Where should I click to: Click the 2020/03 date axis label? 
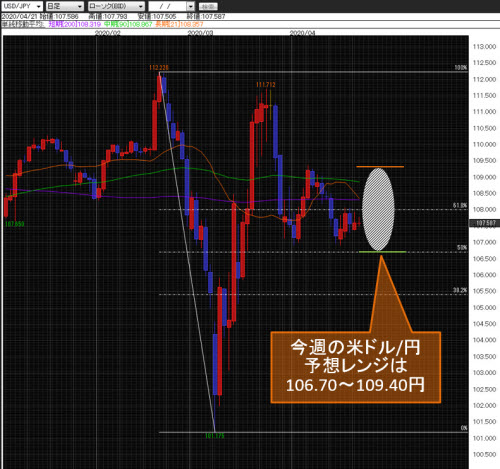click(200, 33)
